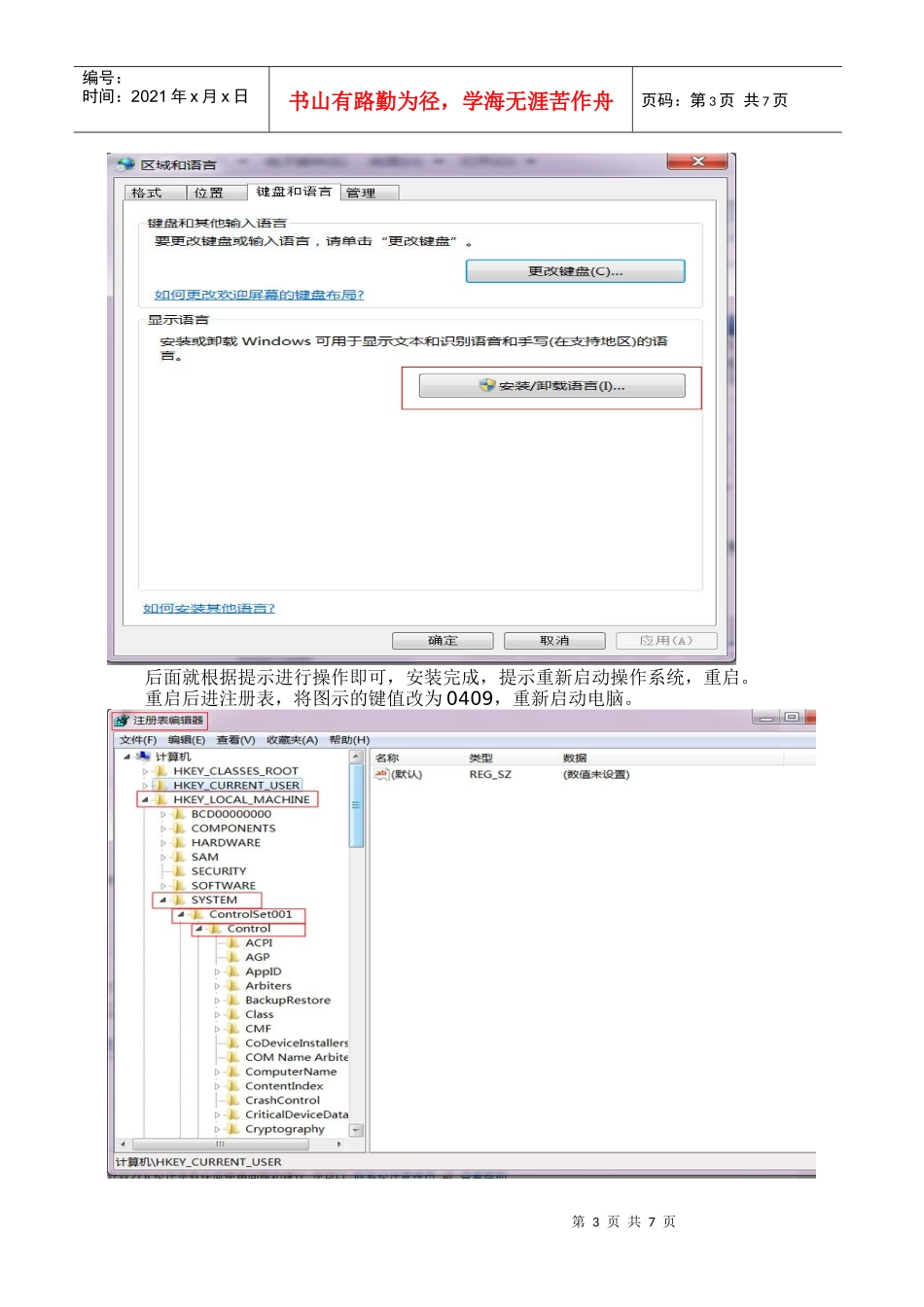Select the HKEY_CURRENT_USER tree item
This screenshot has height=1307, width=924.
click(x=236, y=786)
